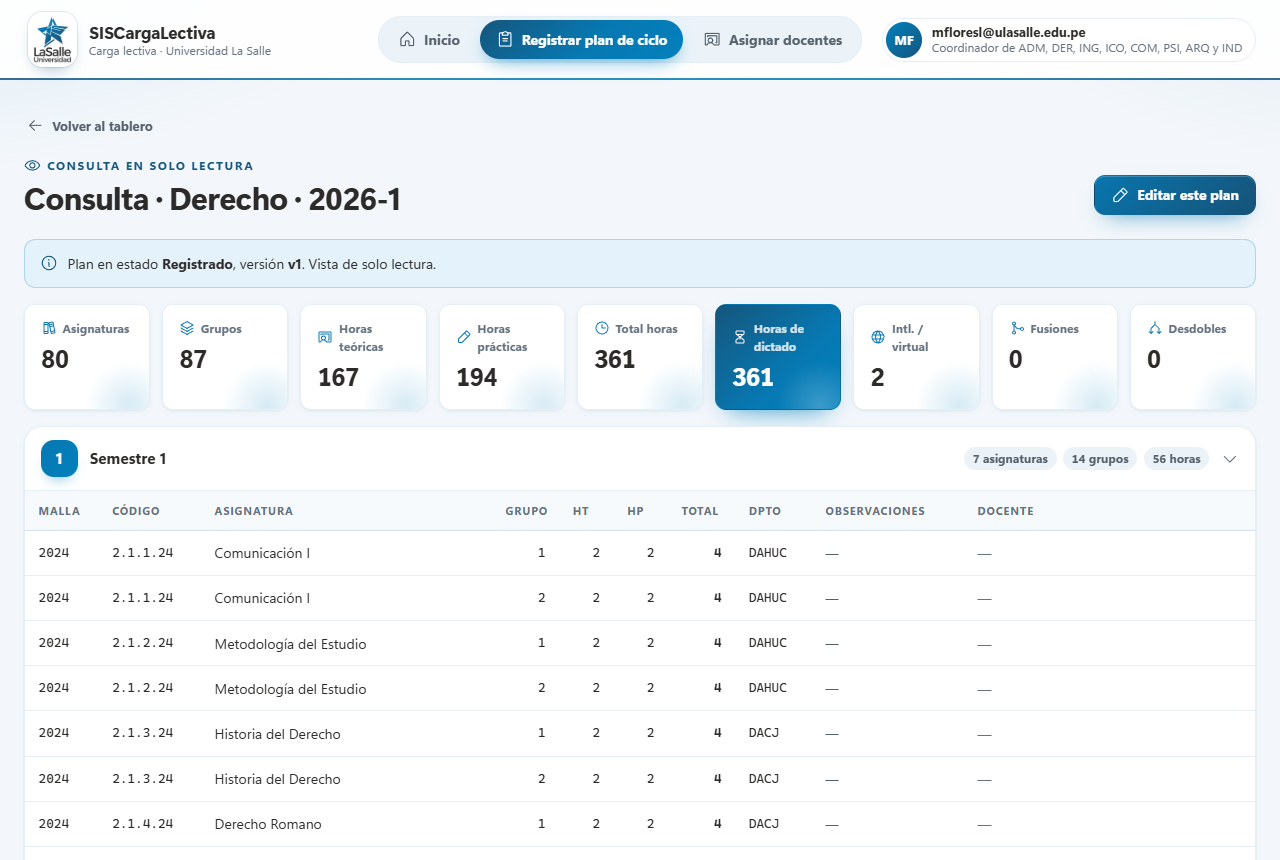Click the pencil icon on Horas prácticas card
The image size is (1280, 860).
pyautogui.click(x=464, y=337)
